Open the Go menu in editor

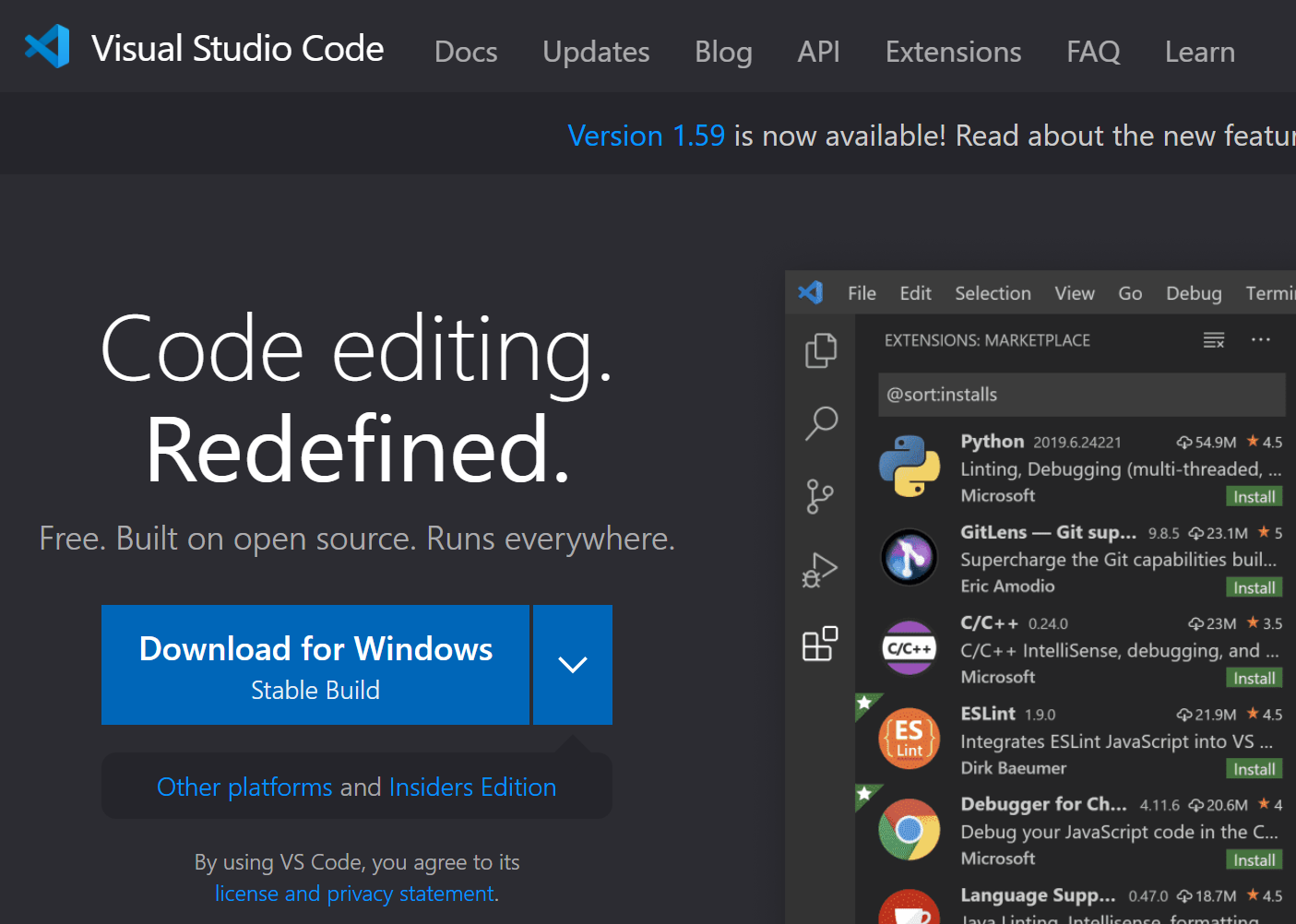[x=1130, y=293]
